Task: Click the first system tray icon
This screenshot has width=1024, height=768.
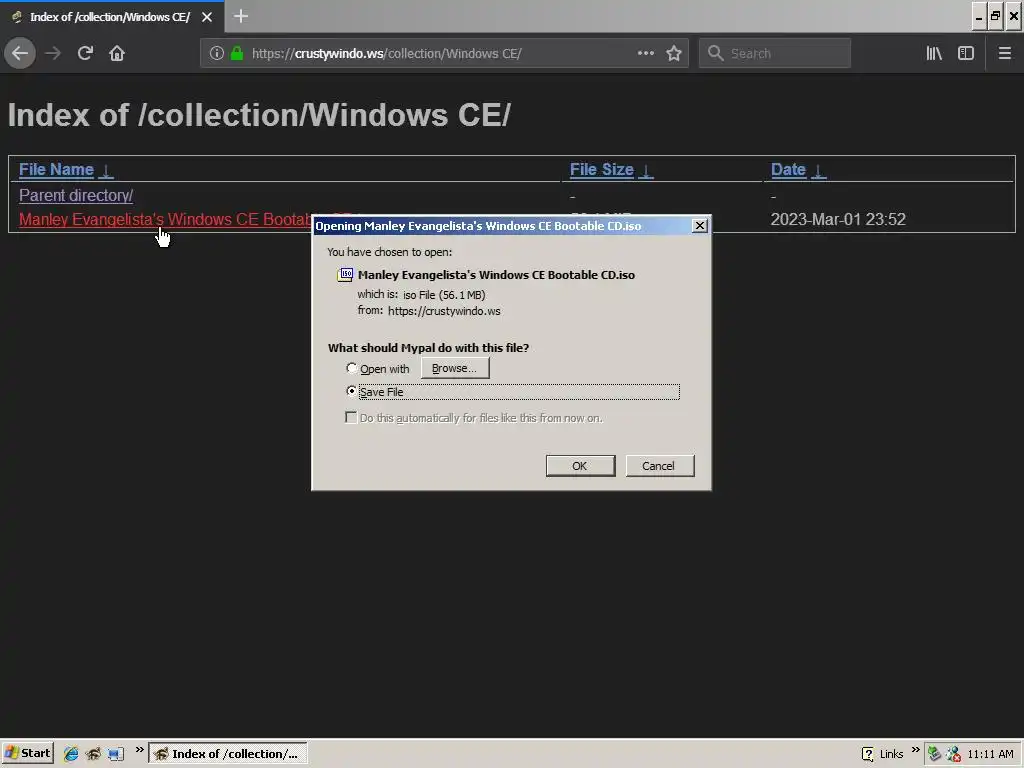Action: pos(935,754)
